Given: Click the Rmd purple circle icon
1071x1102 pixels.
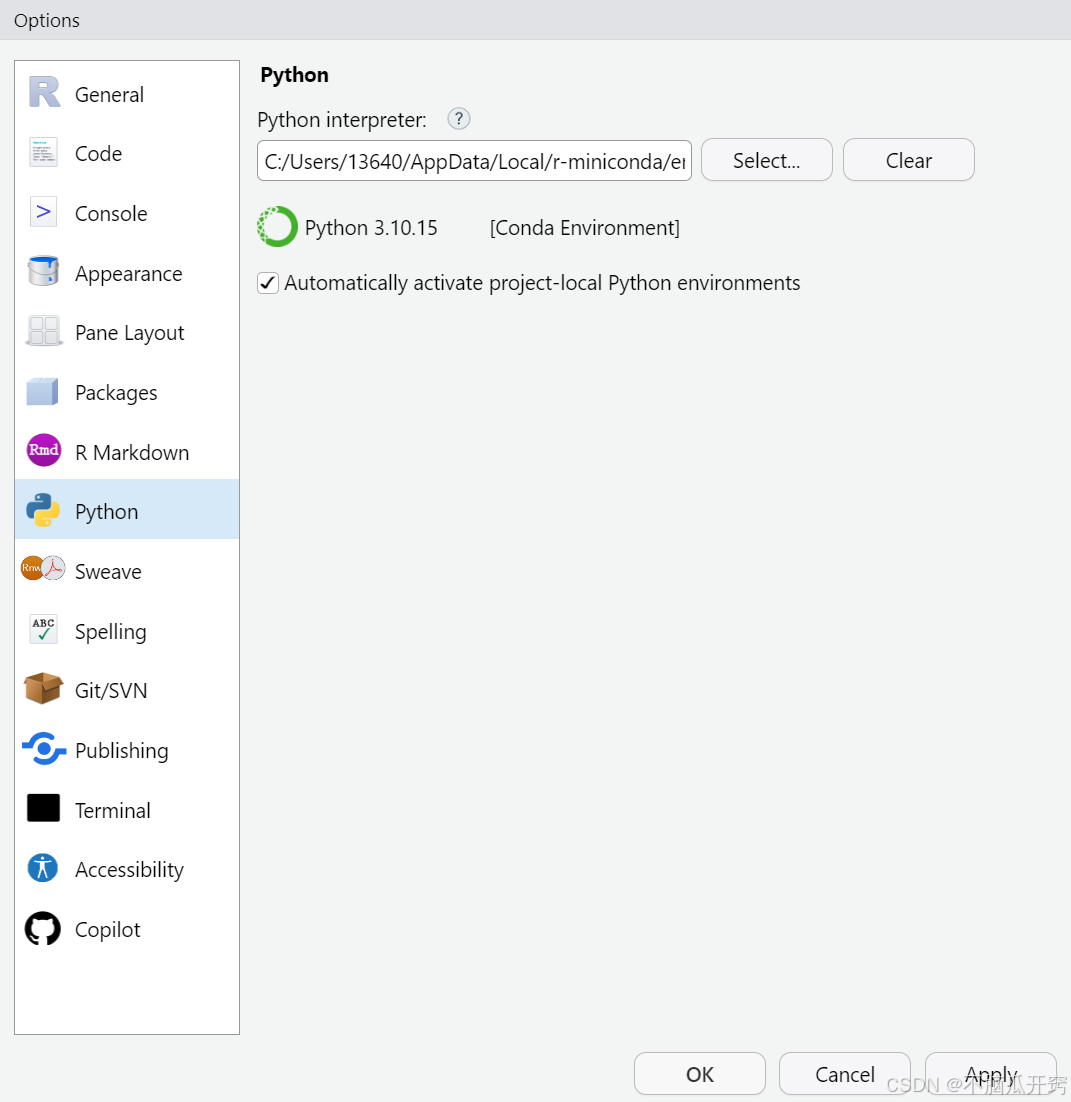Looking at the screenshot, I should [x=44, y=450].
